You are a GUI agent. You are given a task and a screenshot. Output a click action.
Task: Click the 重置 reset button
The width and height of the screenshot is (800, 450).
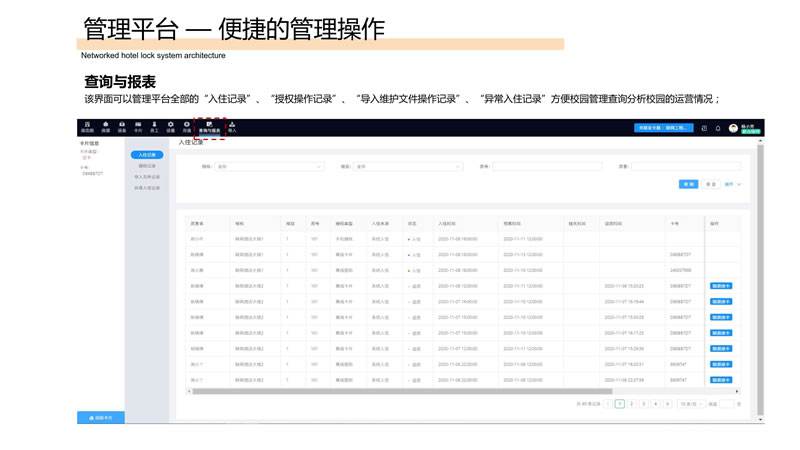711,184
